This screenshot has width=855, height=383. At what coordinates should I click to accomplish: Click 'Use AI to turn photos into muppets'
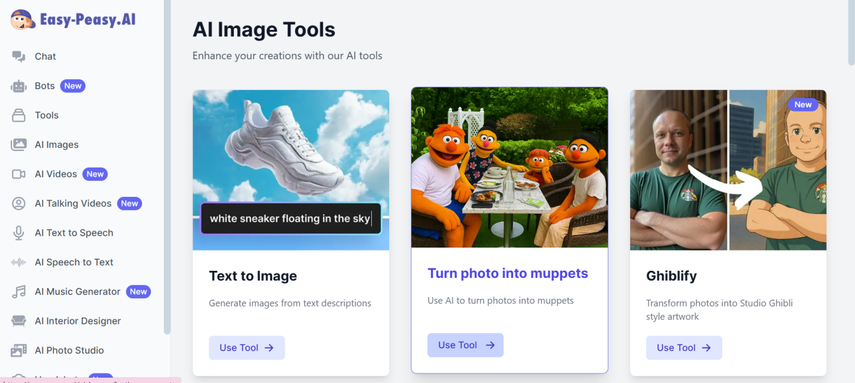501,301
